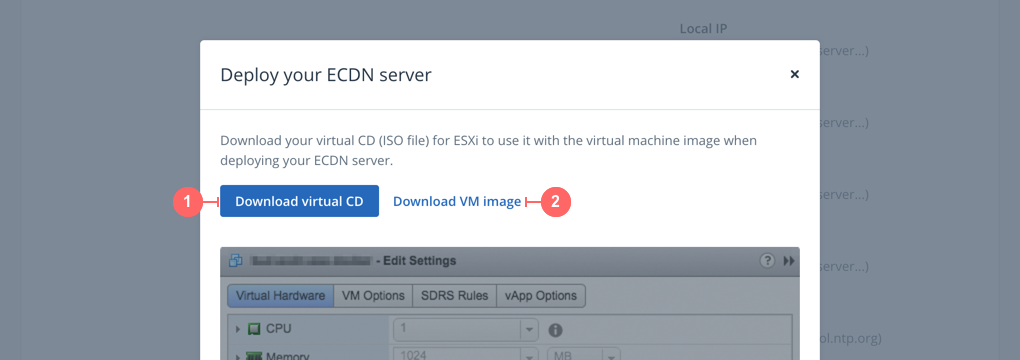Click the Download virtual CD button
1020x360 pixels.
click(299, 201)
